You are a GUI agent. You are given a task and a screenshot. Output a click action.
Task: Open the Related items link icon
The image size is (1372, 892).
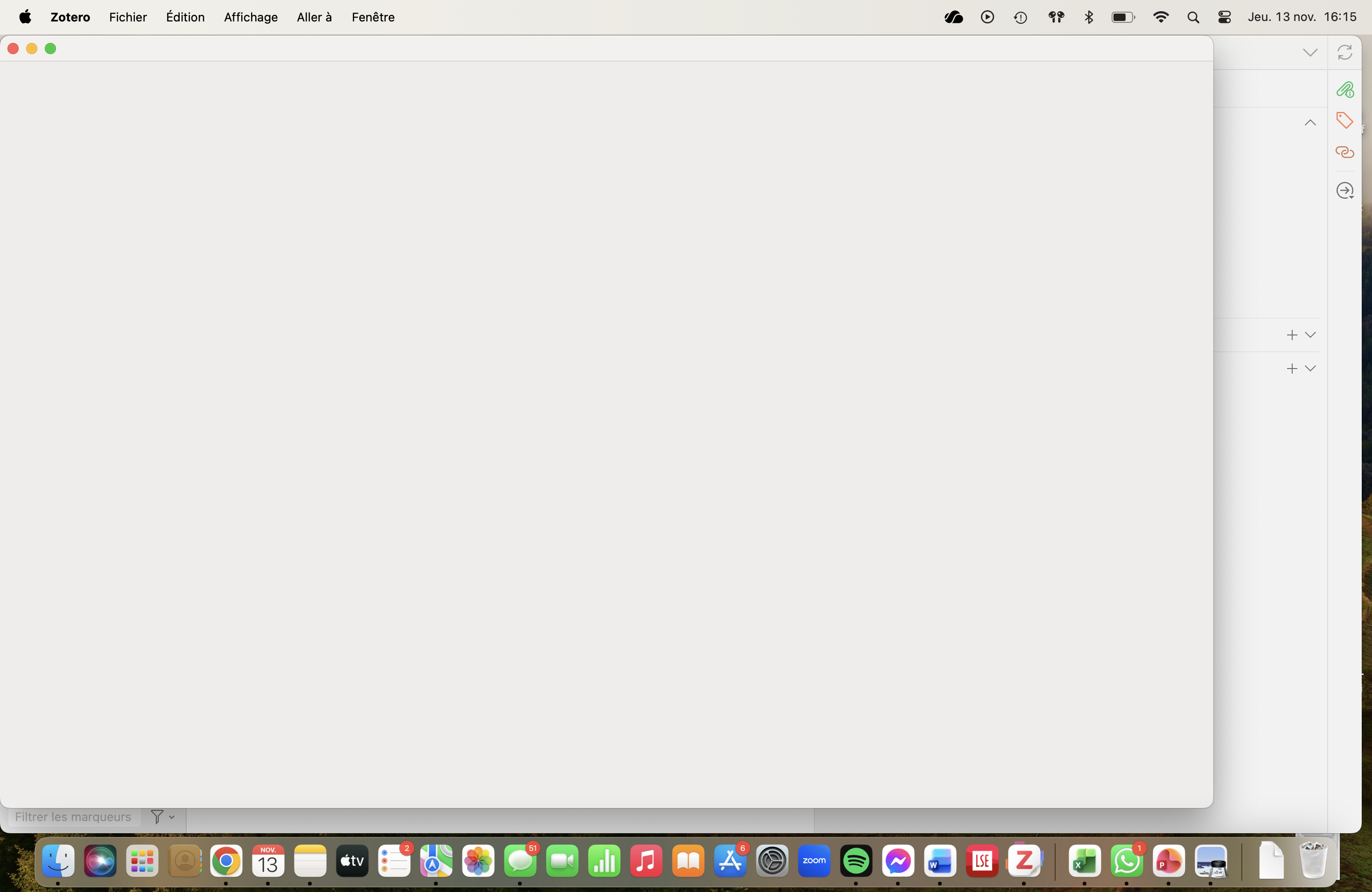pyautogui.click(x=1344, y=152)
